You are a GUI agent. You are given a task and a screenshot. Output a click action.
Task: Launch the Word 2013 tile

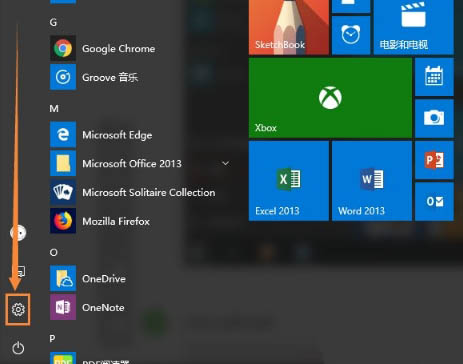tap(372, 181)
